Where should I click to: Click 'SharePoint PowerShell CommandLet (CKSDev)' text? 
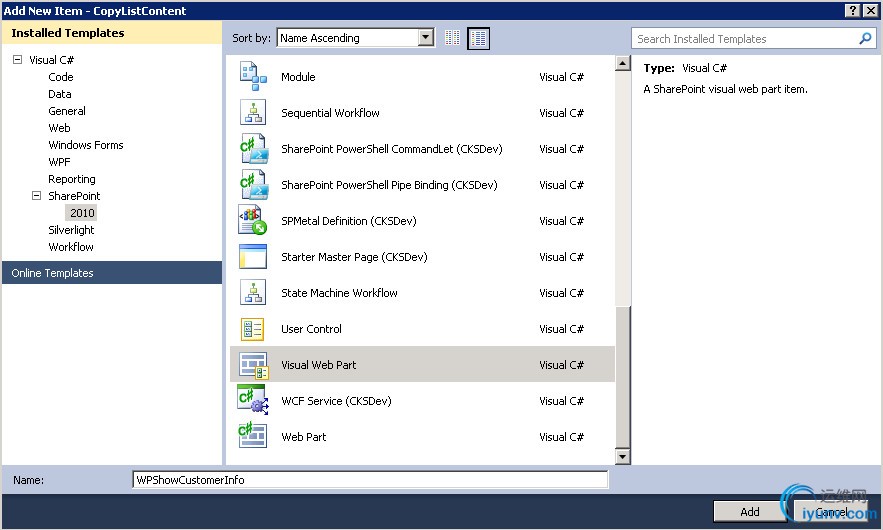[391, 149]
